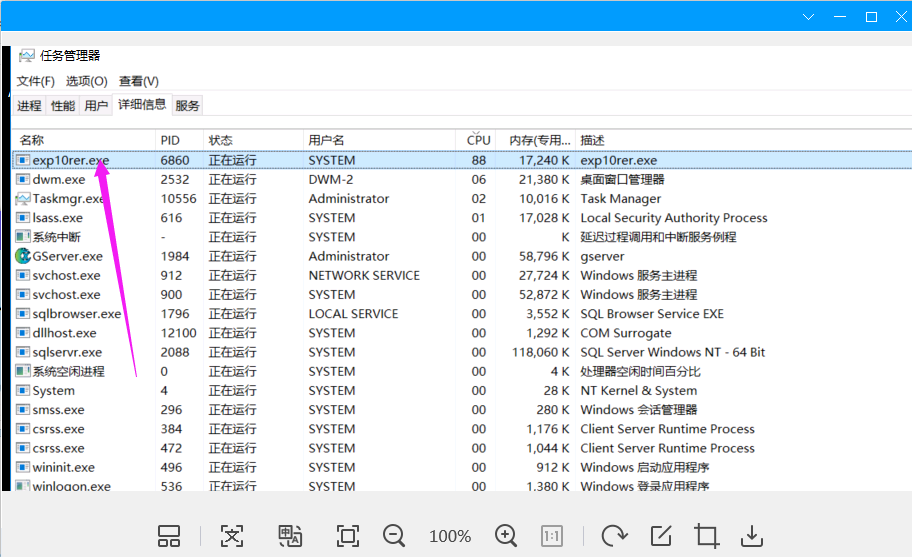Image resolution: width=912 pixels, height=557 pixels.
Task: Sort by the 状态 column header
Action: pos(254,140)
